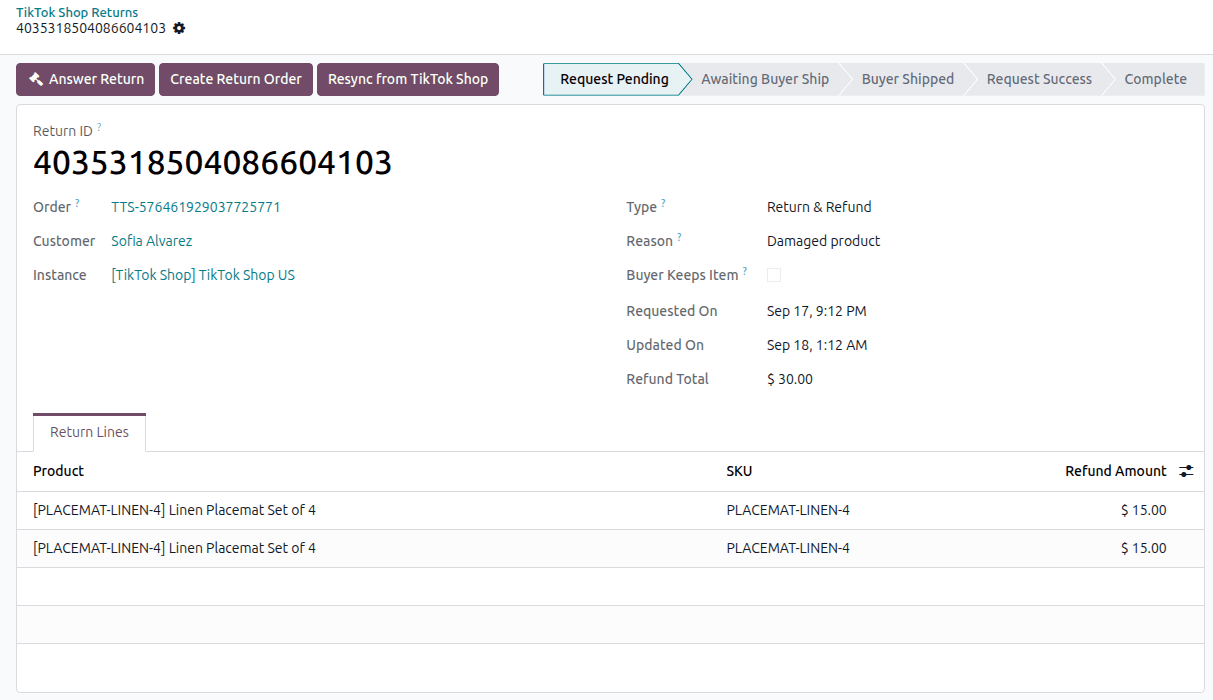Click the Sep 17, 9:12 PM requested date
1213x700 pixels.
click(817, 311)
